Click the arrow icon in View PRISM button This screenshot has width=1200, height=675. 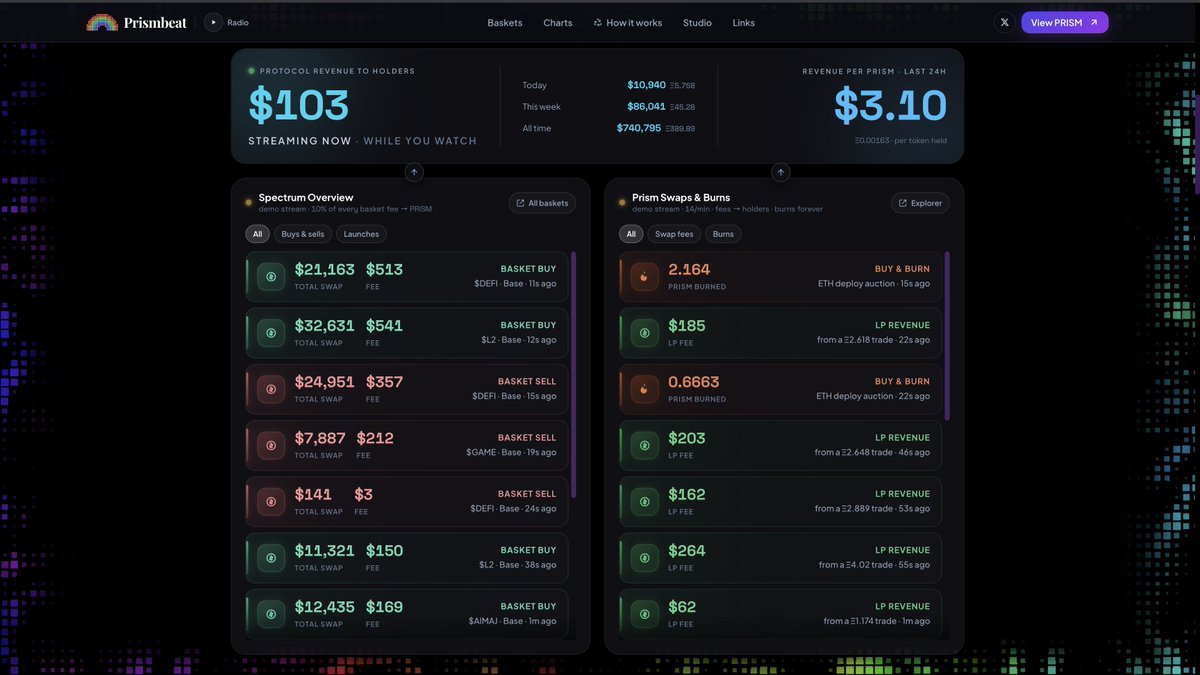pyautogui.click(x=1093, y=22)
